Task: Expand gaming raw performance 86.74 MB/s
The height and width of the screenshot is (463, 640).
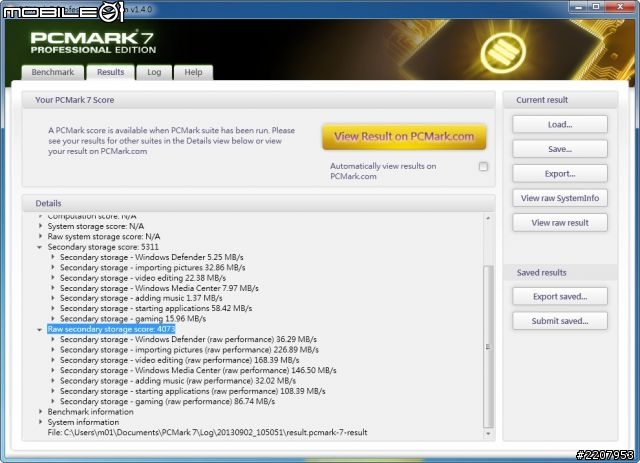Action: coord(53,401)
